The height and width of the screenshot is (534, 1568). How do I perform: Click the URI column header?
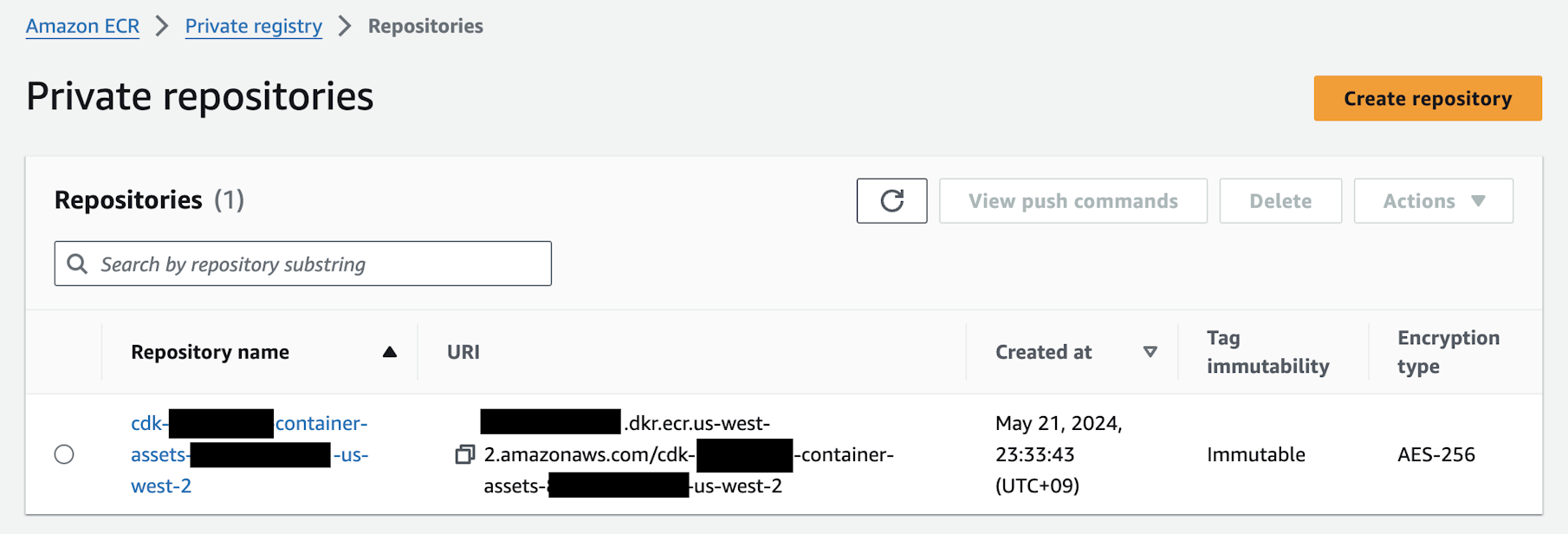tap(463, 352)
